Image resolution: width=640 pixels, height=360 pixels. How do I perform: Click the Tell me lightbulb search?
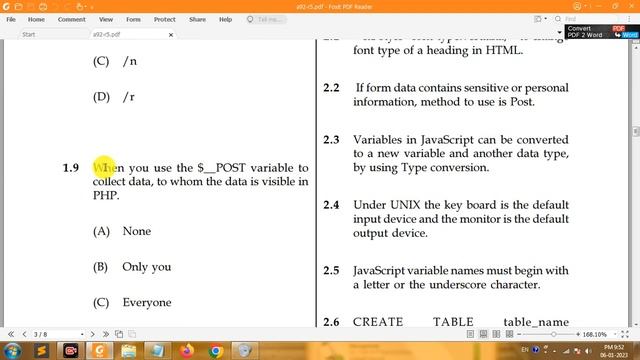tap(267, 19)
